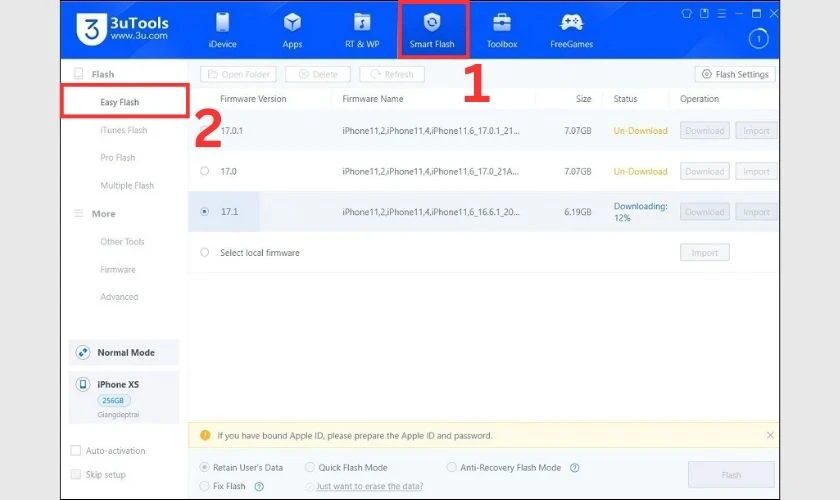Click Import for local firmware row
The height and width of the screenshot is (500, 840).
[704, 252]
